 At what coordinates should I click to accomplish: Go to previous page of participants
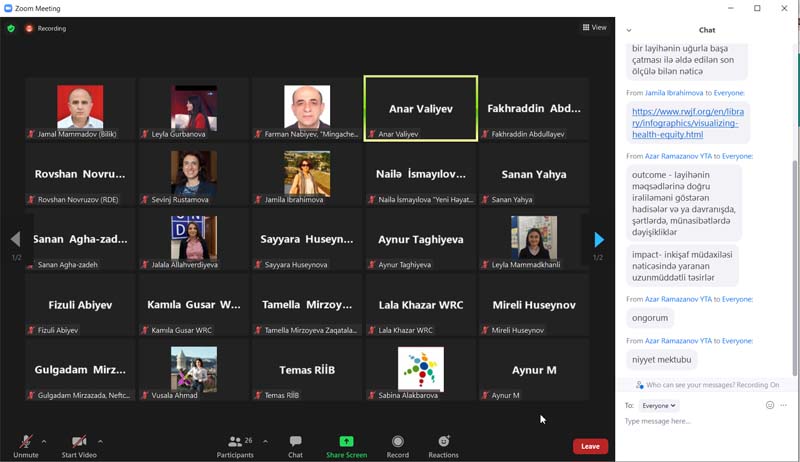click(x=15, y=240)
